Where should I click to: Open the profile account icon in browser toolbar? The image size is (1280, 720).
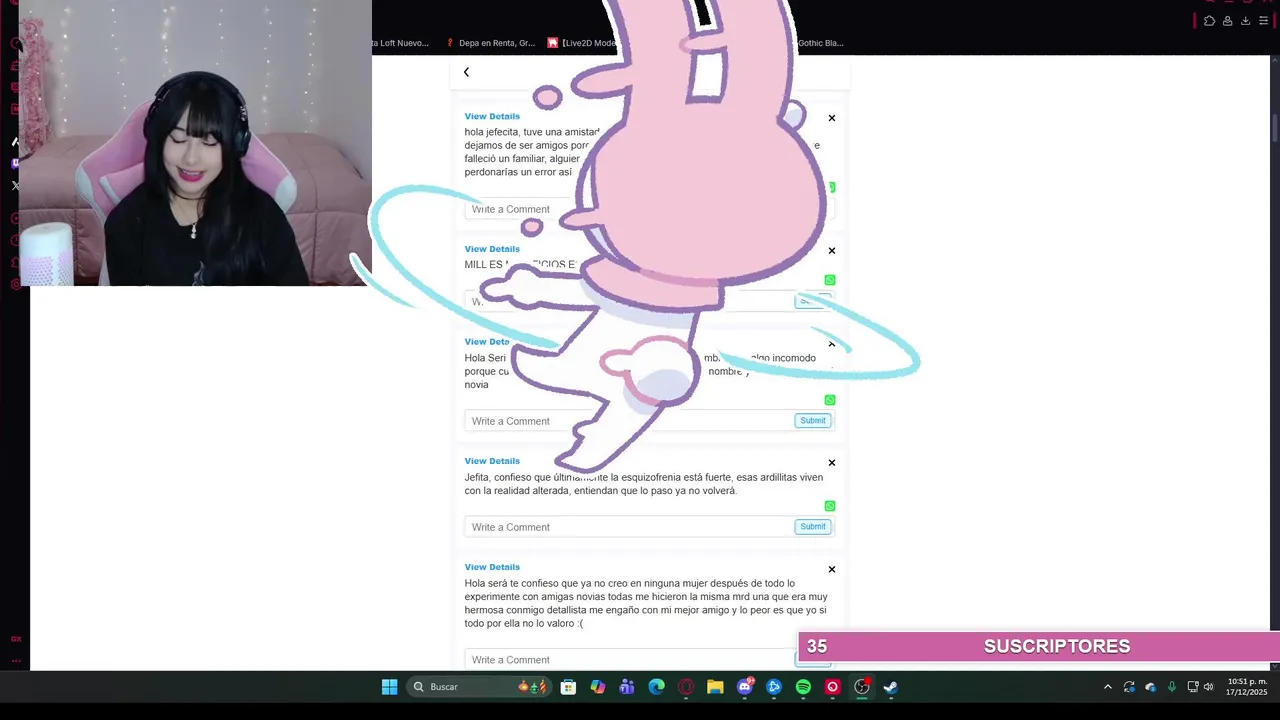click(1227, 21)
